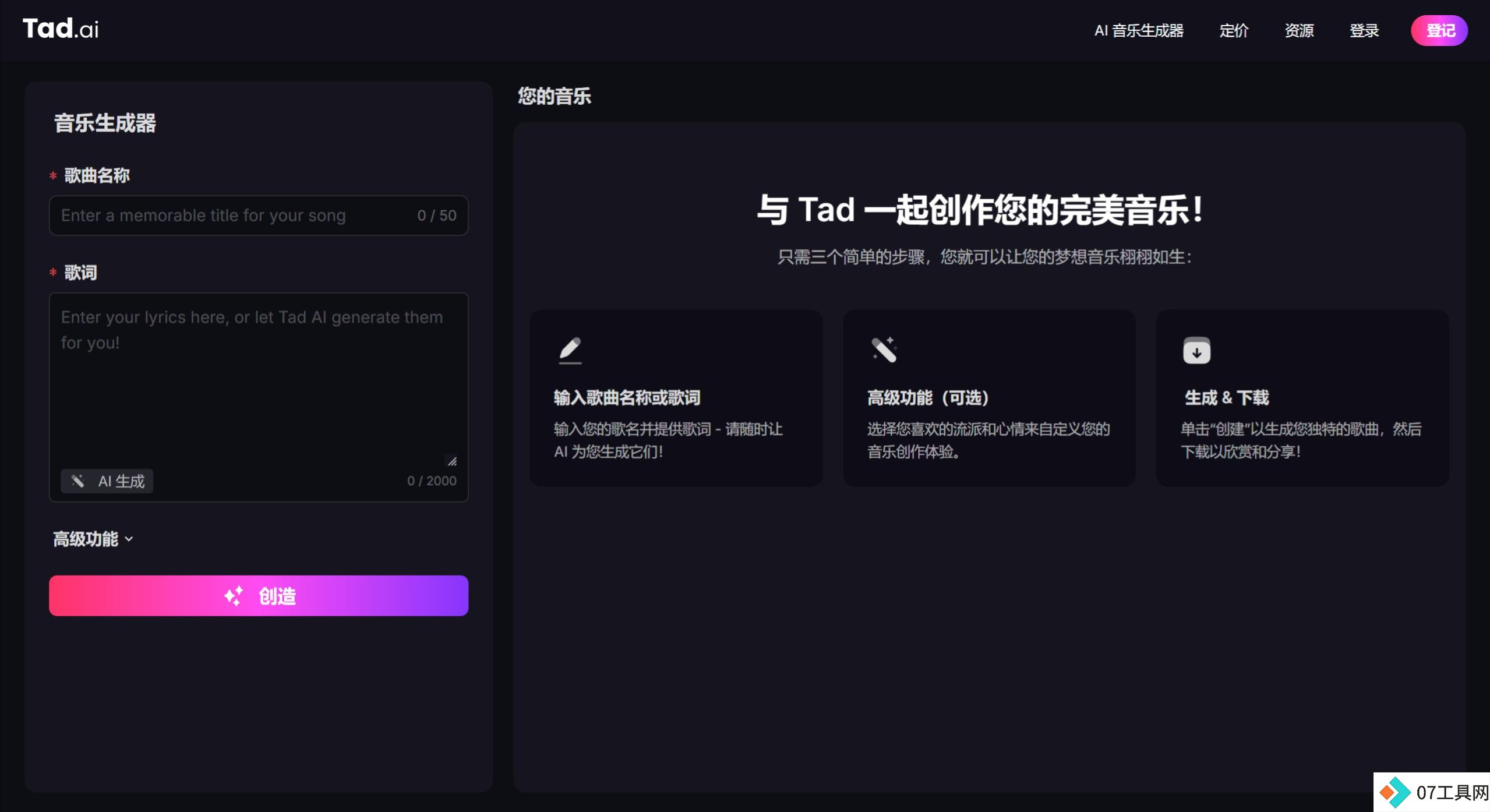This screenshot has height=812, width=1490.
Task: Click the 登记 sign-up button
Action: (1439, 30)
